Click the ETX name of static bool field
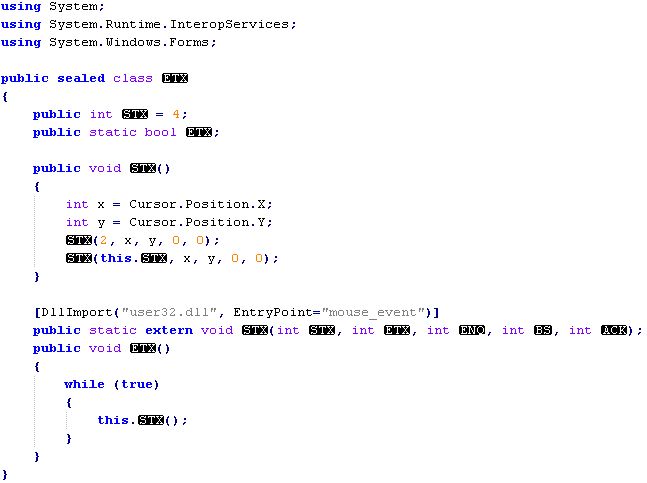647x483 pixels. (x=199, y=132)
